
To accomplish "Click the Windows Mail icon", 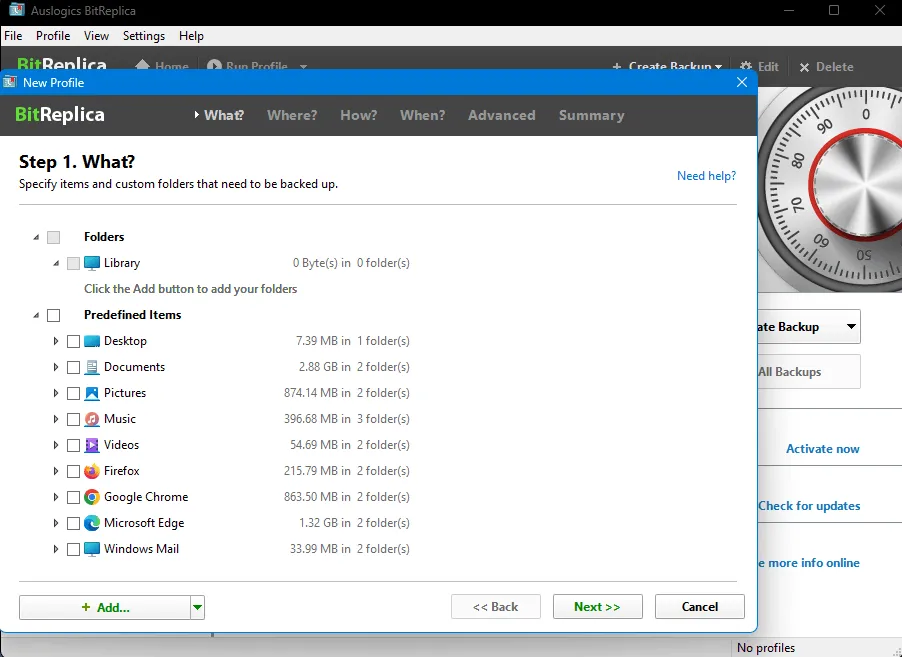I will (92, 549).
